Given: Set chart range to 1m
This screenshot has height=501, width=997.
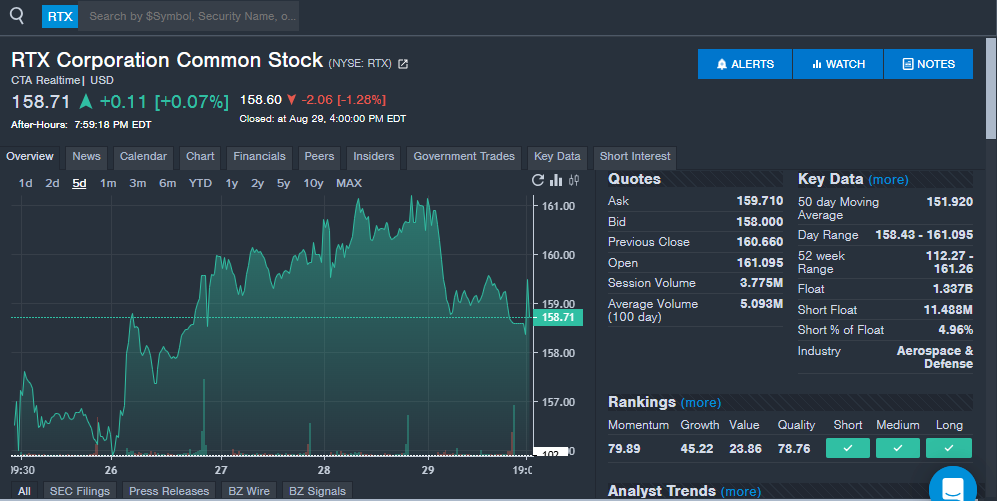Looking at the screenshot, I should (108, 184).
